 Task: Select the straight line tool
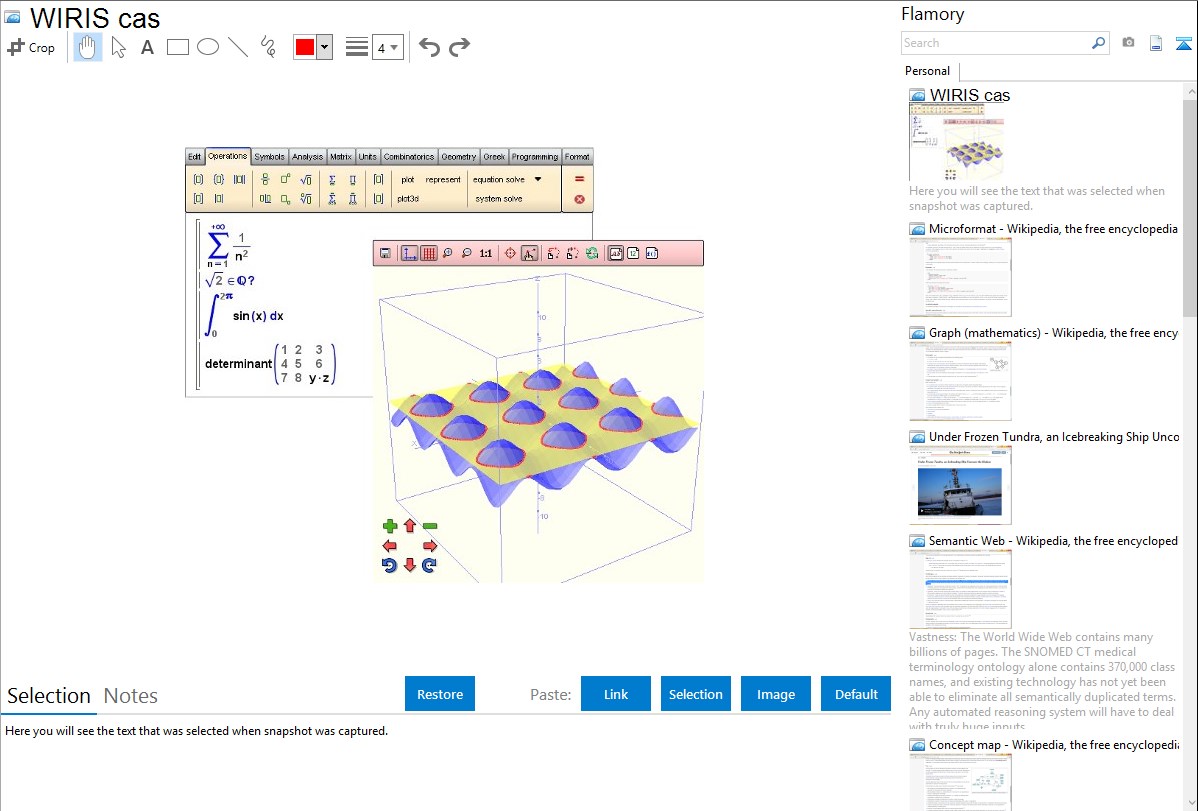238,47
